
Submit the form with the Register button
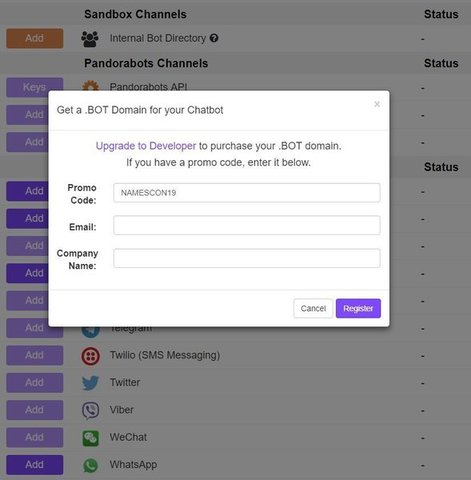pyautogui.click(x=358, y=308)
